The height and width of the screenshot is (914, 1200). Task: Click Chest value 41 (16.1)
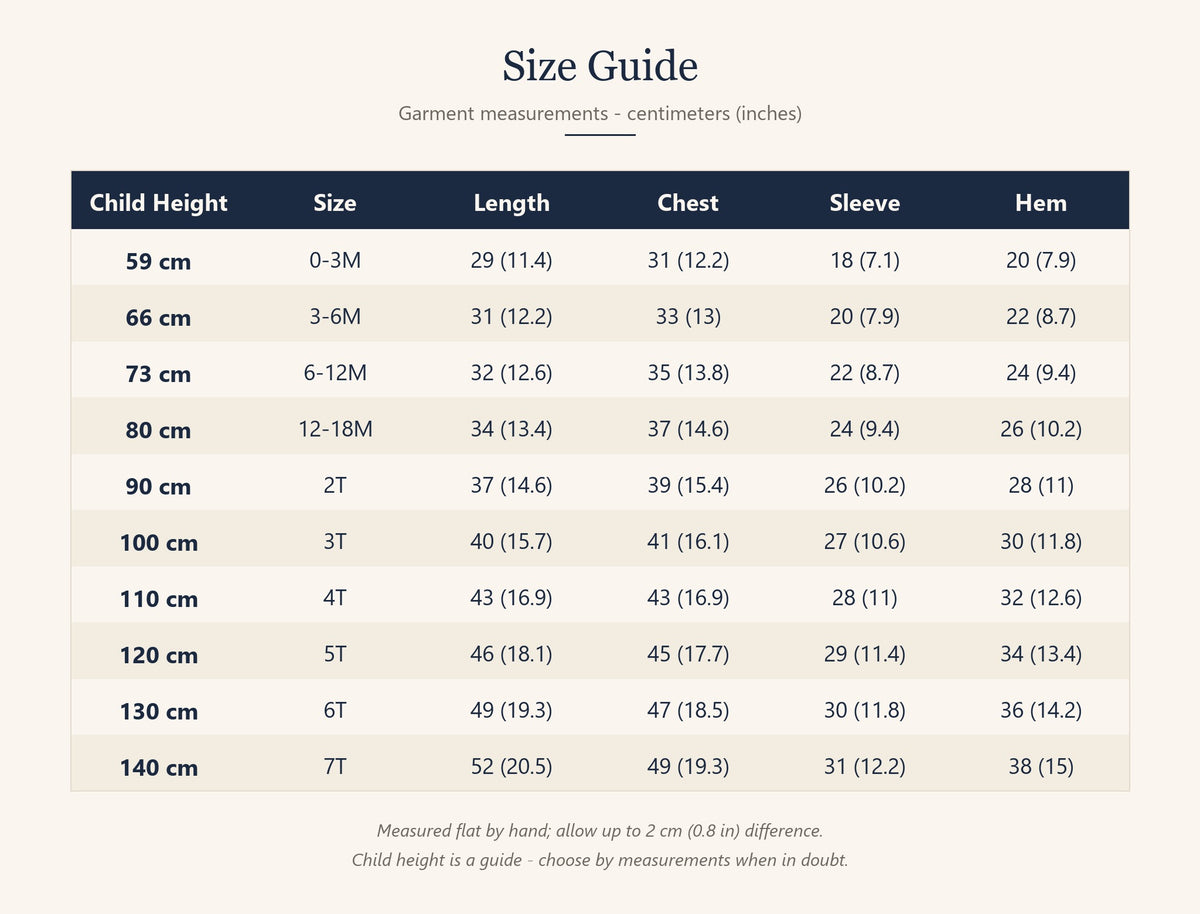pos(688,541)
